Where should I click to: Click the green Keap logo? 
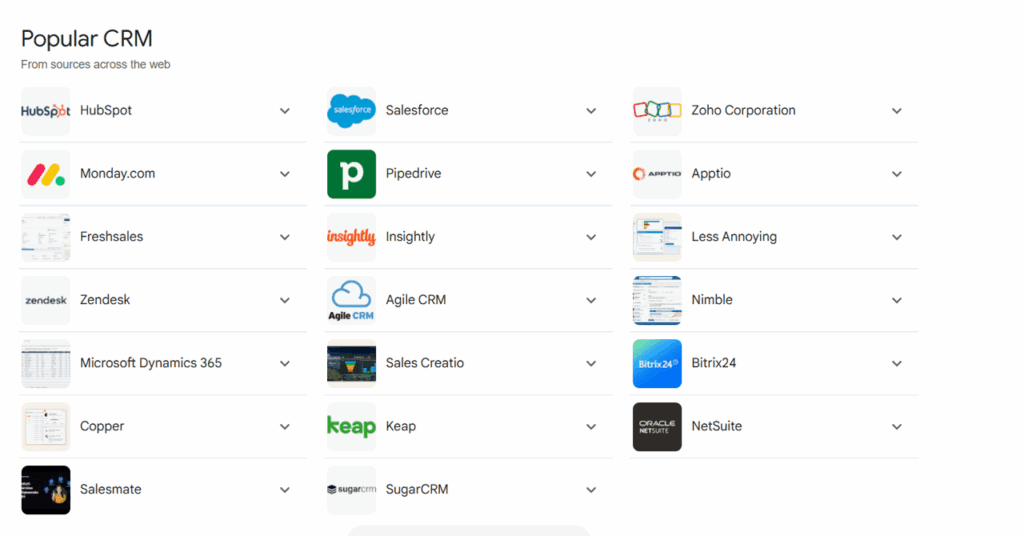pyautogui.click(x=351, y=427)
